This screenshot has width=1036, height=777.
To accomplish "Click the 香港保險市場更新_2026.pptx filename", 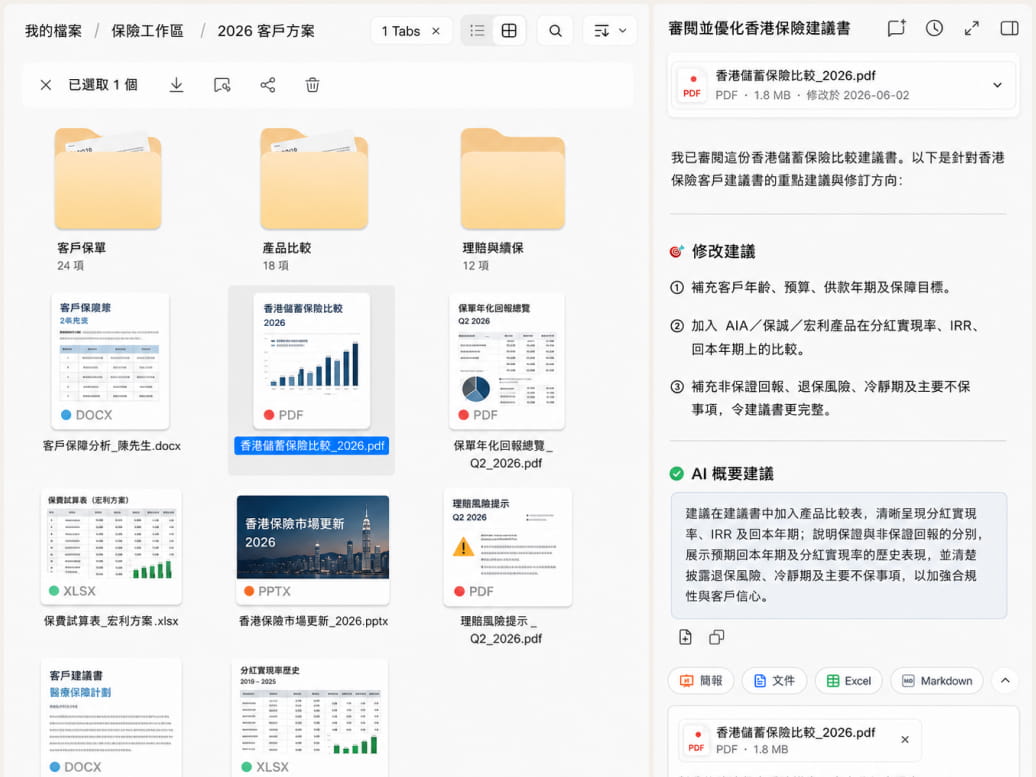I will pos(313,621).
